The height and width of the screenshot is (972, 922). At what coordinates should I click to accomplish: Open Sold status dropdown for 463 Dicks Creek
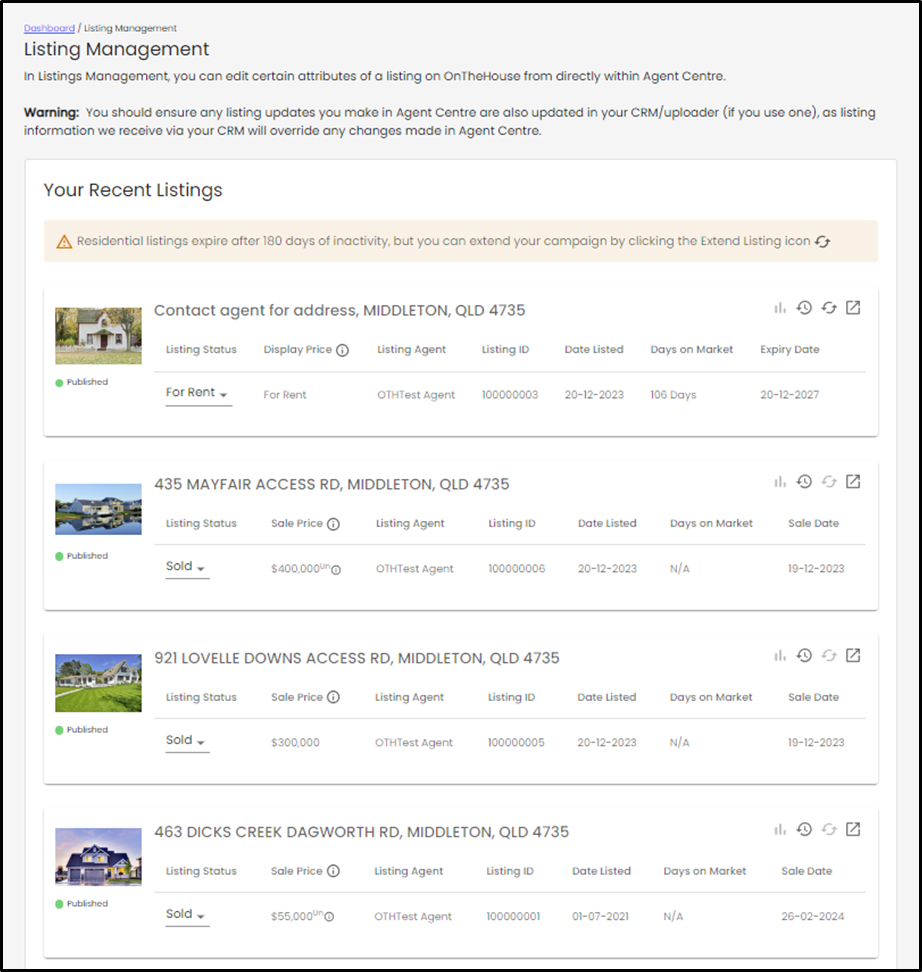click(x=187, y=914)
